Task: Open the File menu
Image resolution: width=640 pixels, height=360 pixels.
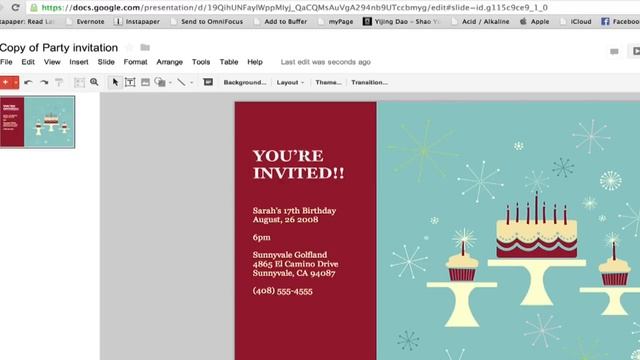Action: (x=6, y=62)
